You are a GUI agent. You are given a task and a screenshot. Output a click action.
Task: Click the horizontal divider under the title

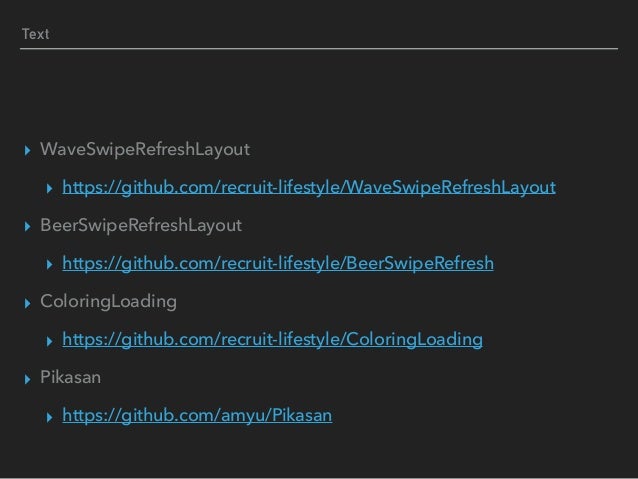[319, 48]
